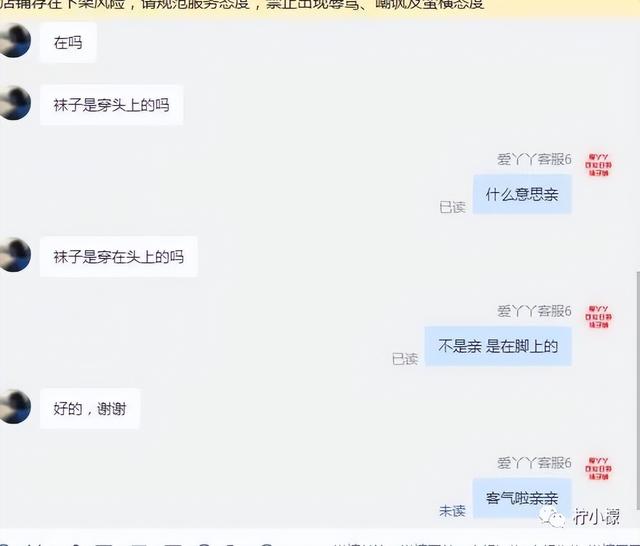
Task: Select the "好的，谢谢" message bubble
Action: coord(90,408)
